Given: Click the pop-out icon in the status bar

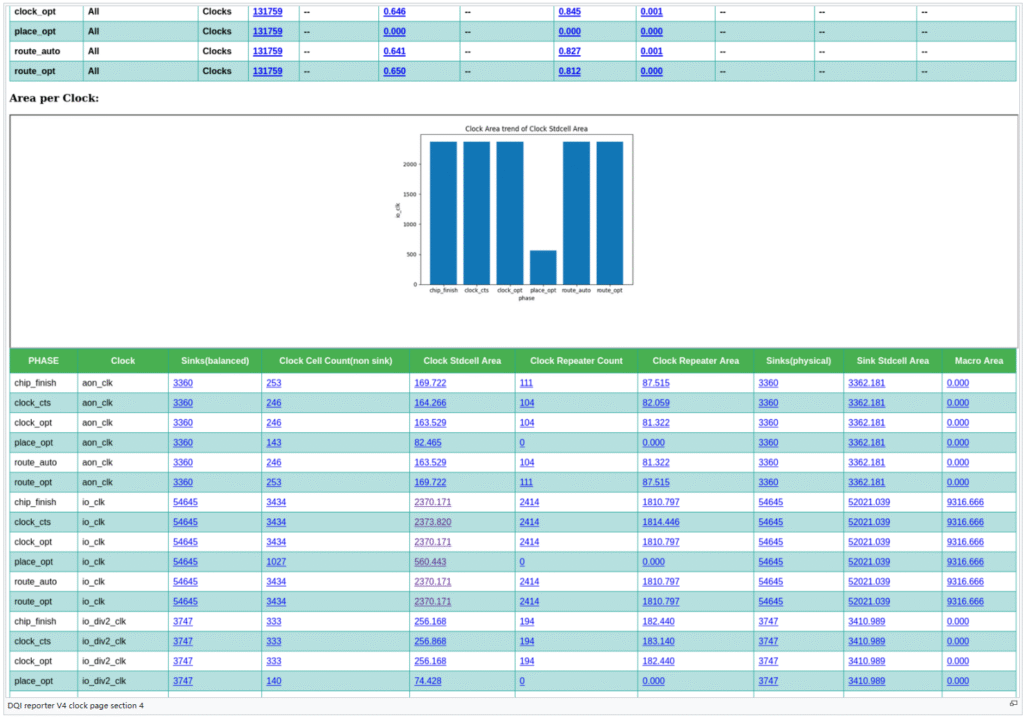Looking at the screenshot, I should coord(1012,704).
